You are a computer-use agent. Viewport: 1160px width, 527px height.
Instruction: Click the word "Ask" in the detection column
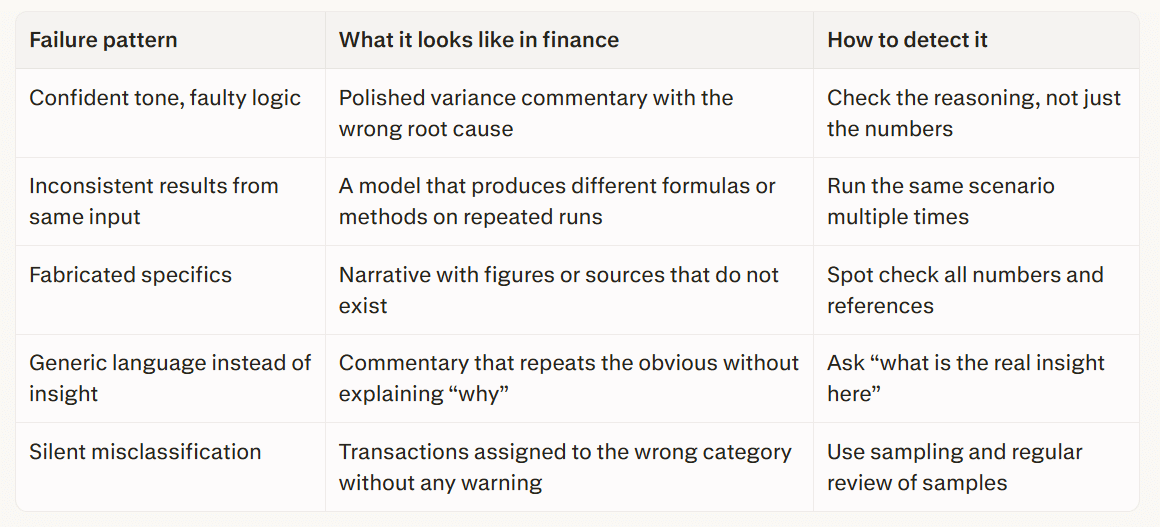846,363
